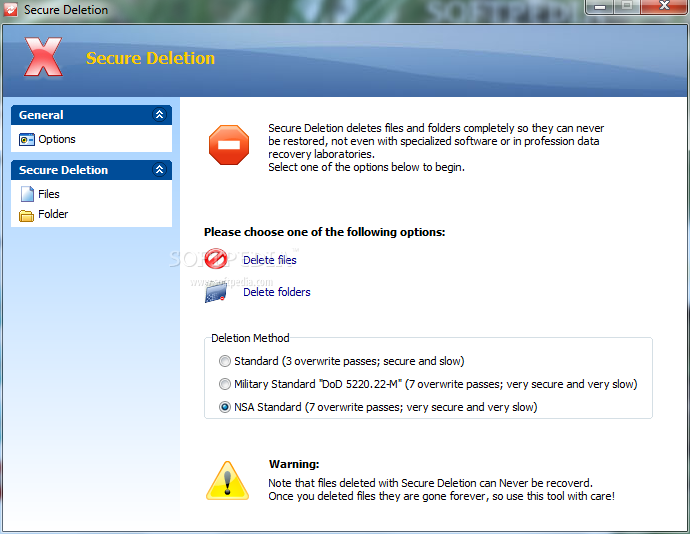Click the red prohibited Delete files icon
690x534 pixels.
[216, 259]
